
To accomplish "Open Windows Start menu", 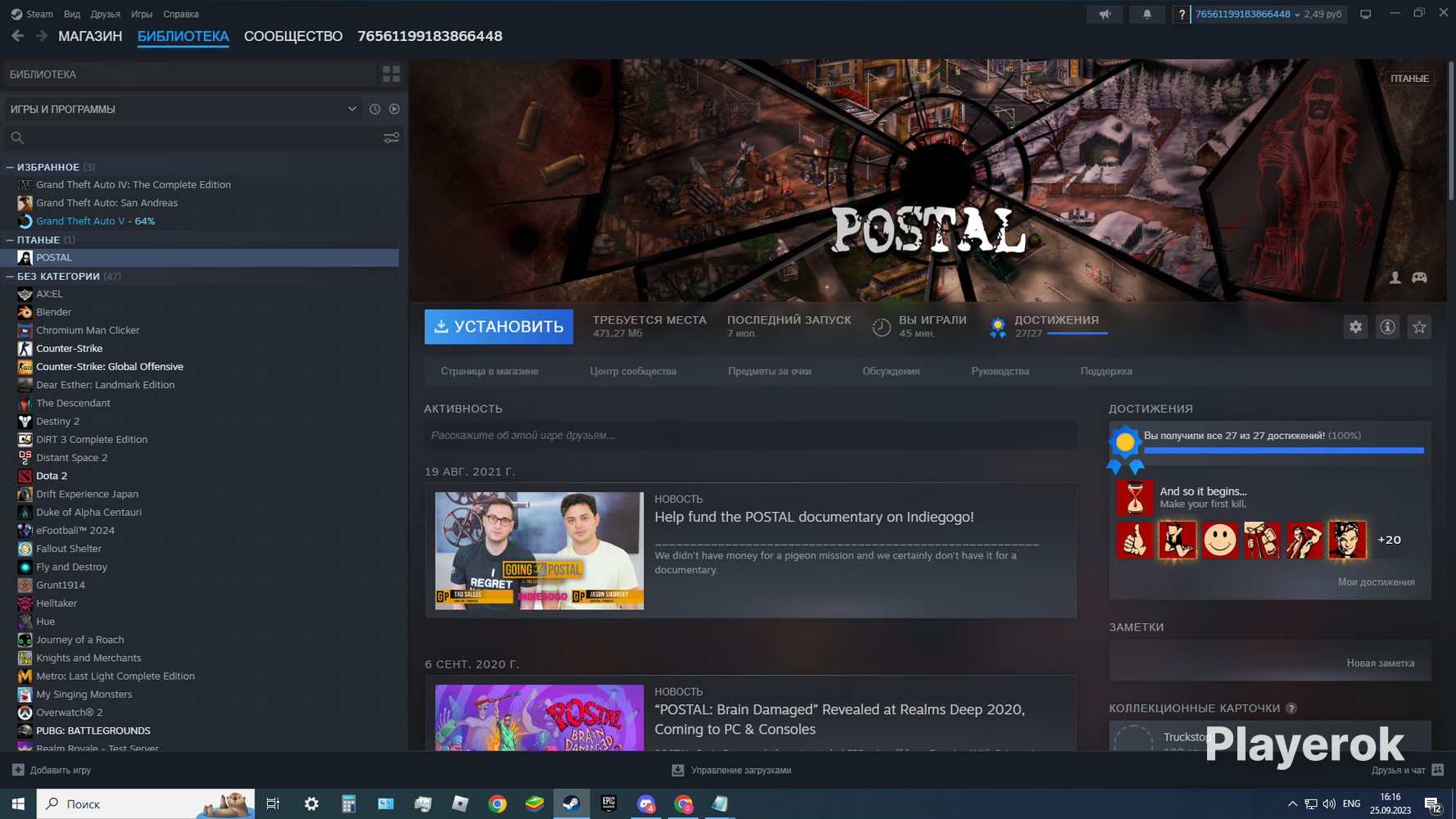I will (x=18, y=803).
